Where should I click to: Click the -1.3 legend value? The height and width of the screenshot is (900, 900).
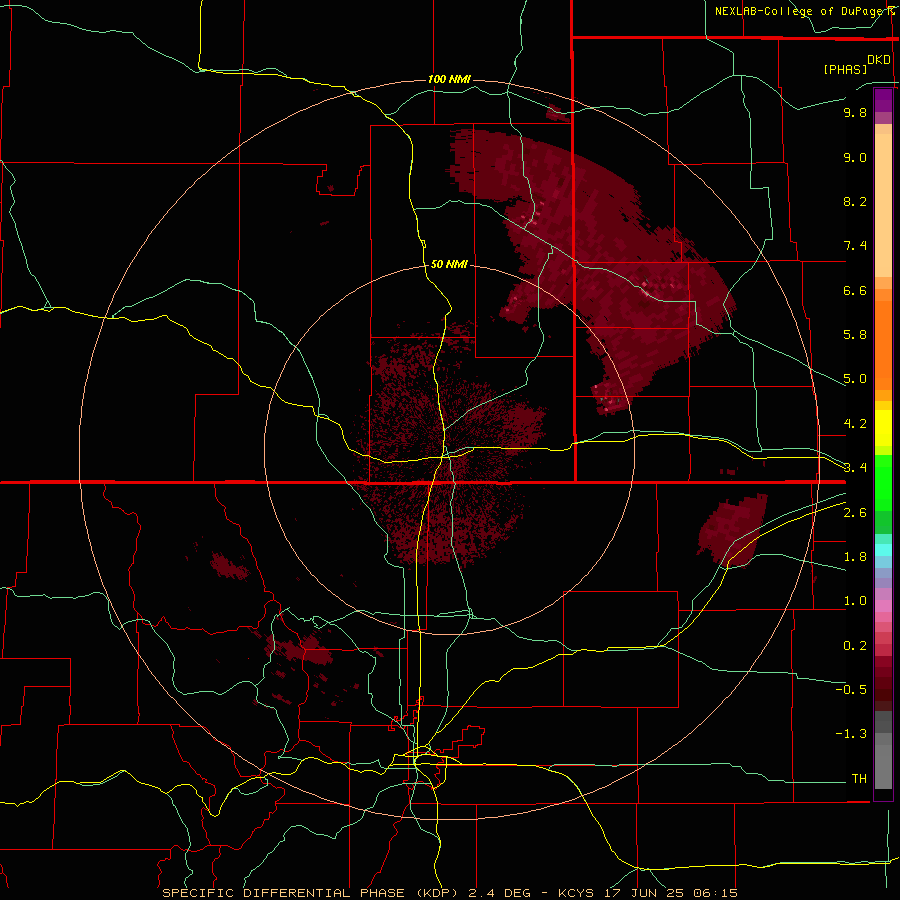point(851,734)
